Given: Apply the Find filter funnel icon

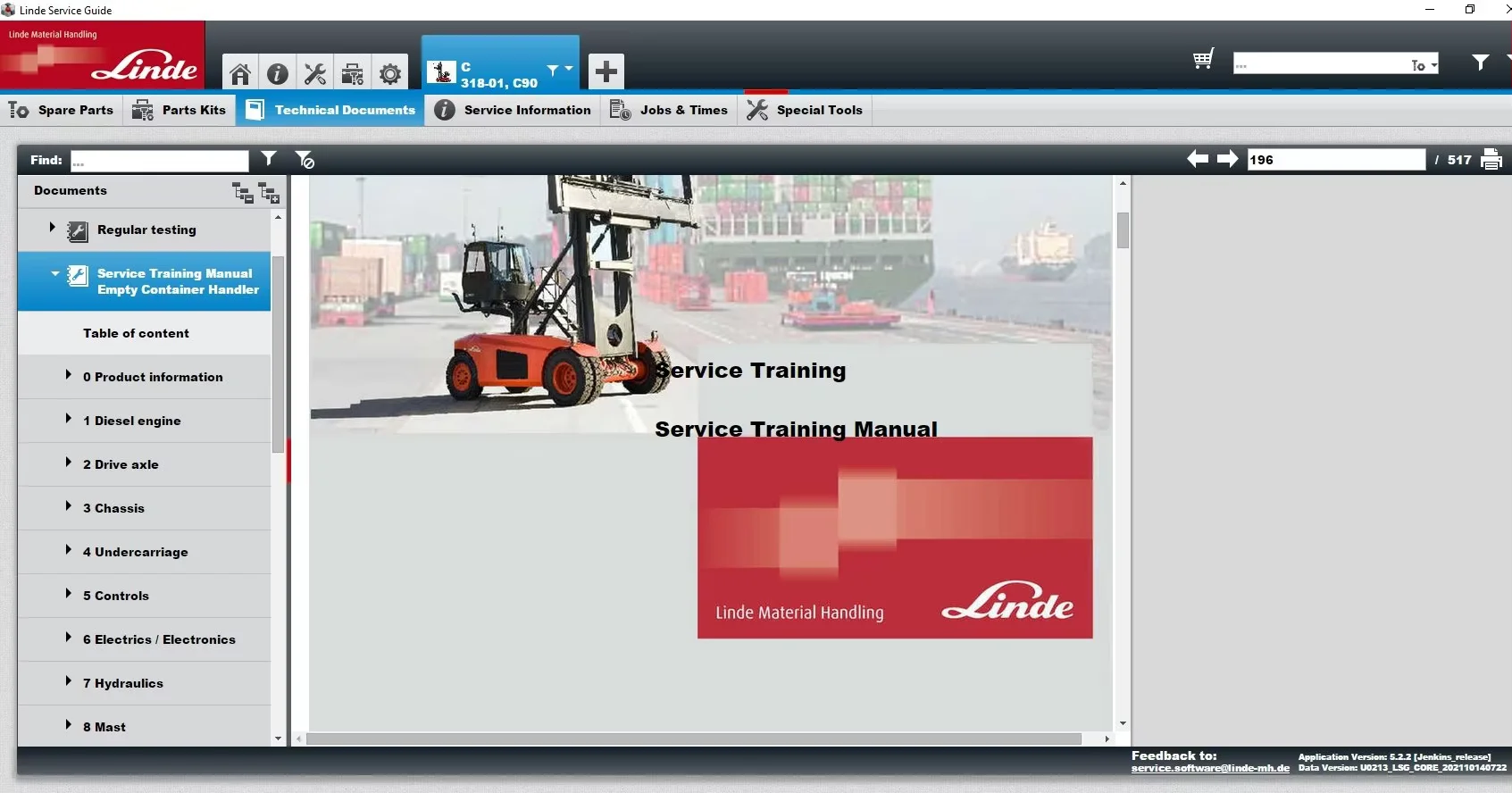Looking at the screenshot, I should tap(269, 159).
